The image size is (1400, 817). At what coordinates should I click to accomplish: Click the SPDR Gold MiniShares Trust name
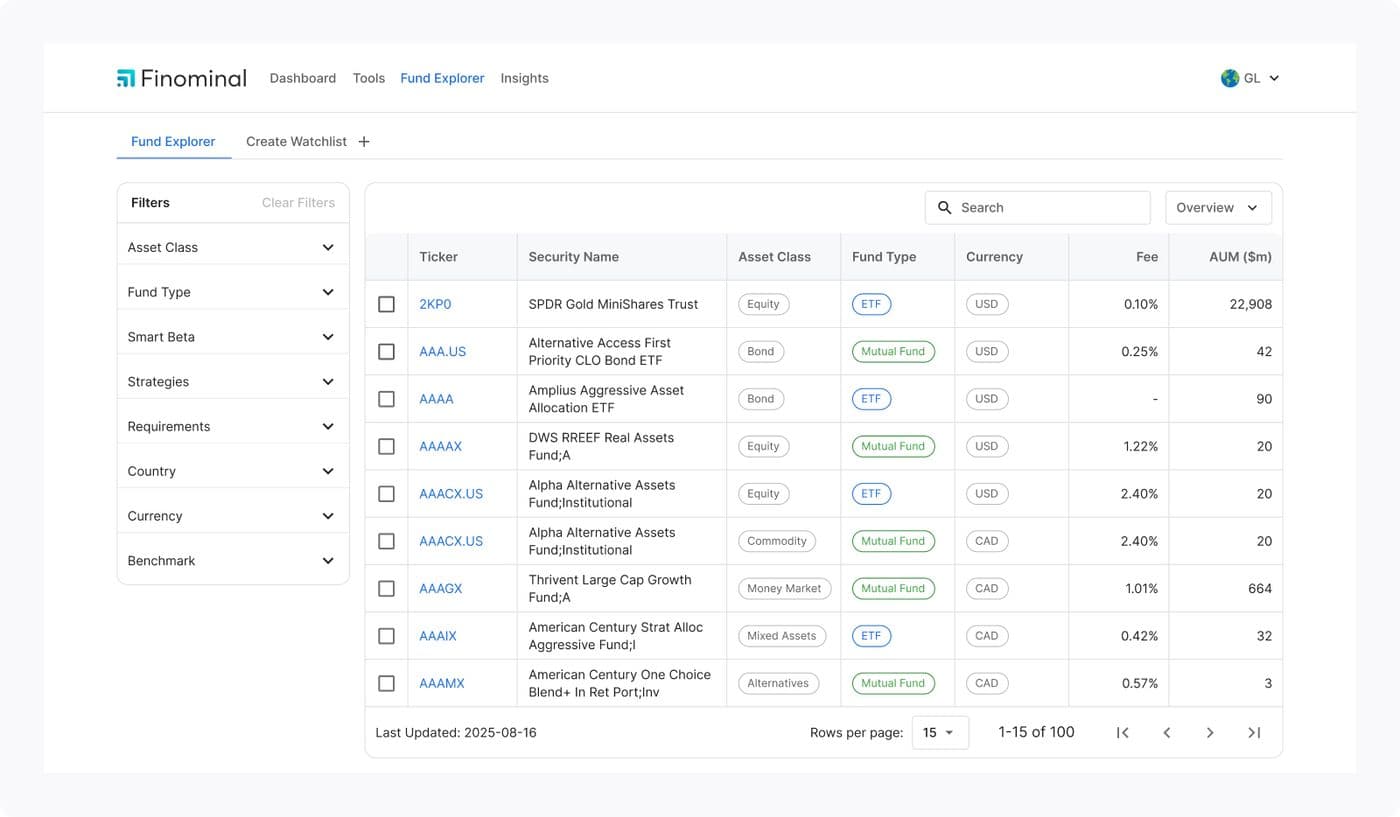pyautogui.click(x=614, y=304)
